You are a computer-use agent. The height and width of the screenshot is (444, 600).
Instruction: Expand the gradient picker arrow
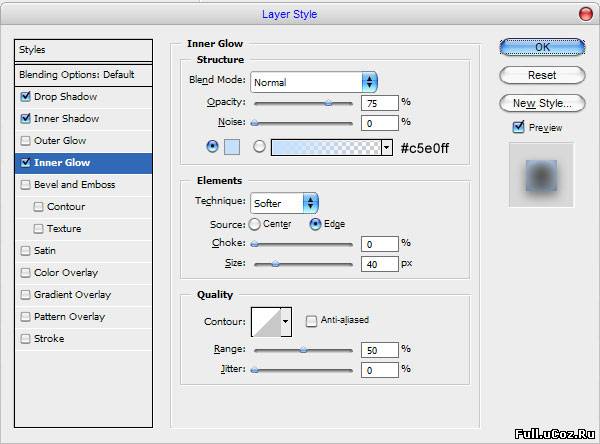386,147
